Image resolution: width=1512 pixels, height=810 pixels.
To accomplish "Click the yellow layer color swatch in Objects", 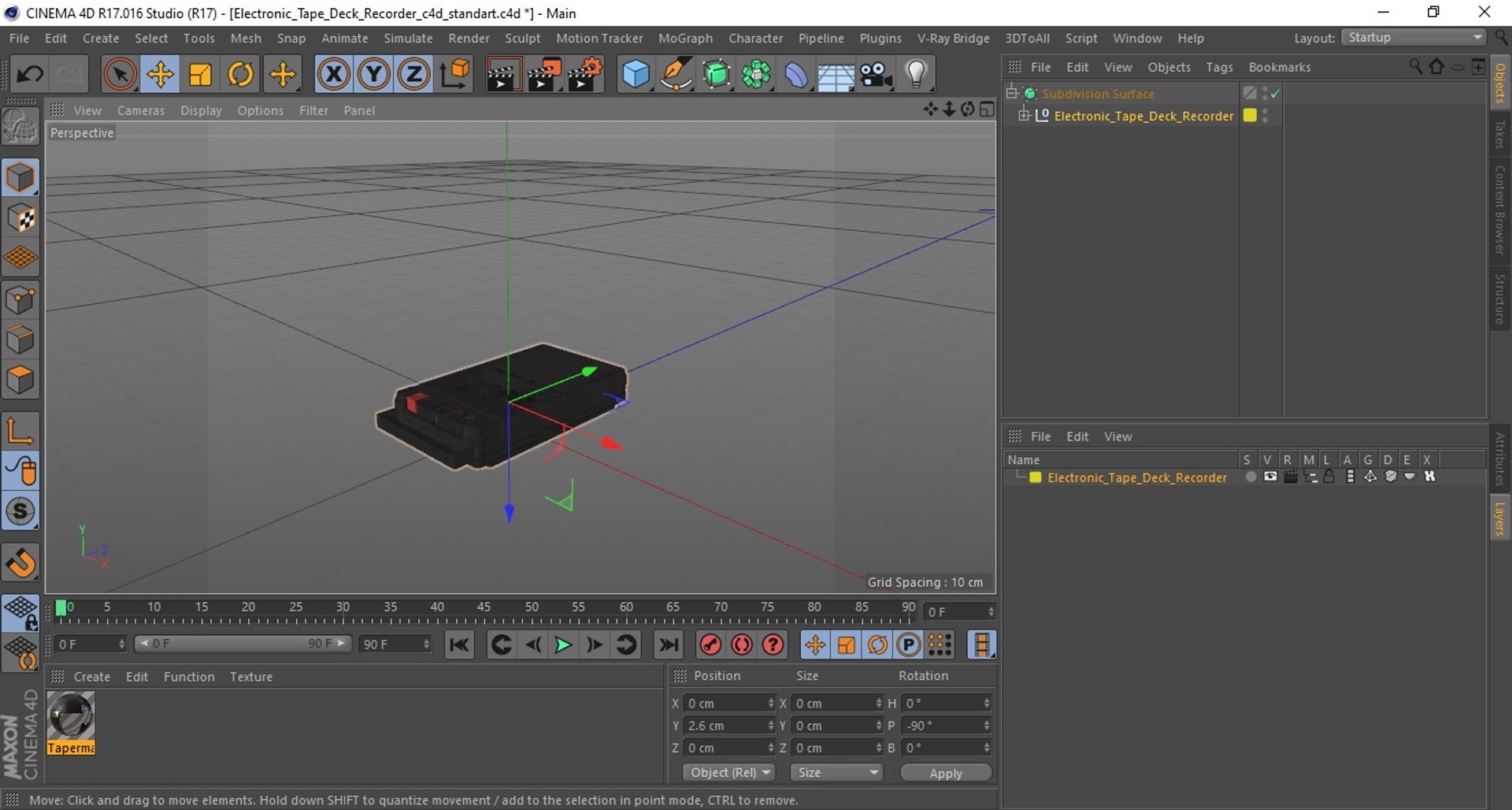I will pyautogui.click(x=1250, y=115).
